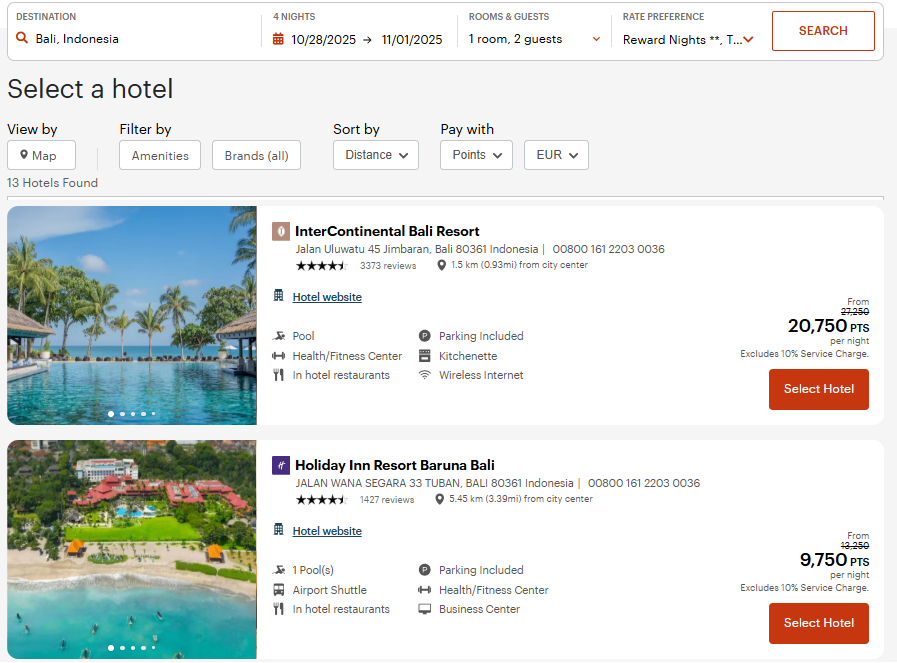Click the Airport Shuttle icon for Holiday Inn
897x663 pixels.
coord(280,590)
